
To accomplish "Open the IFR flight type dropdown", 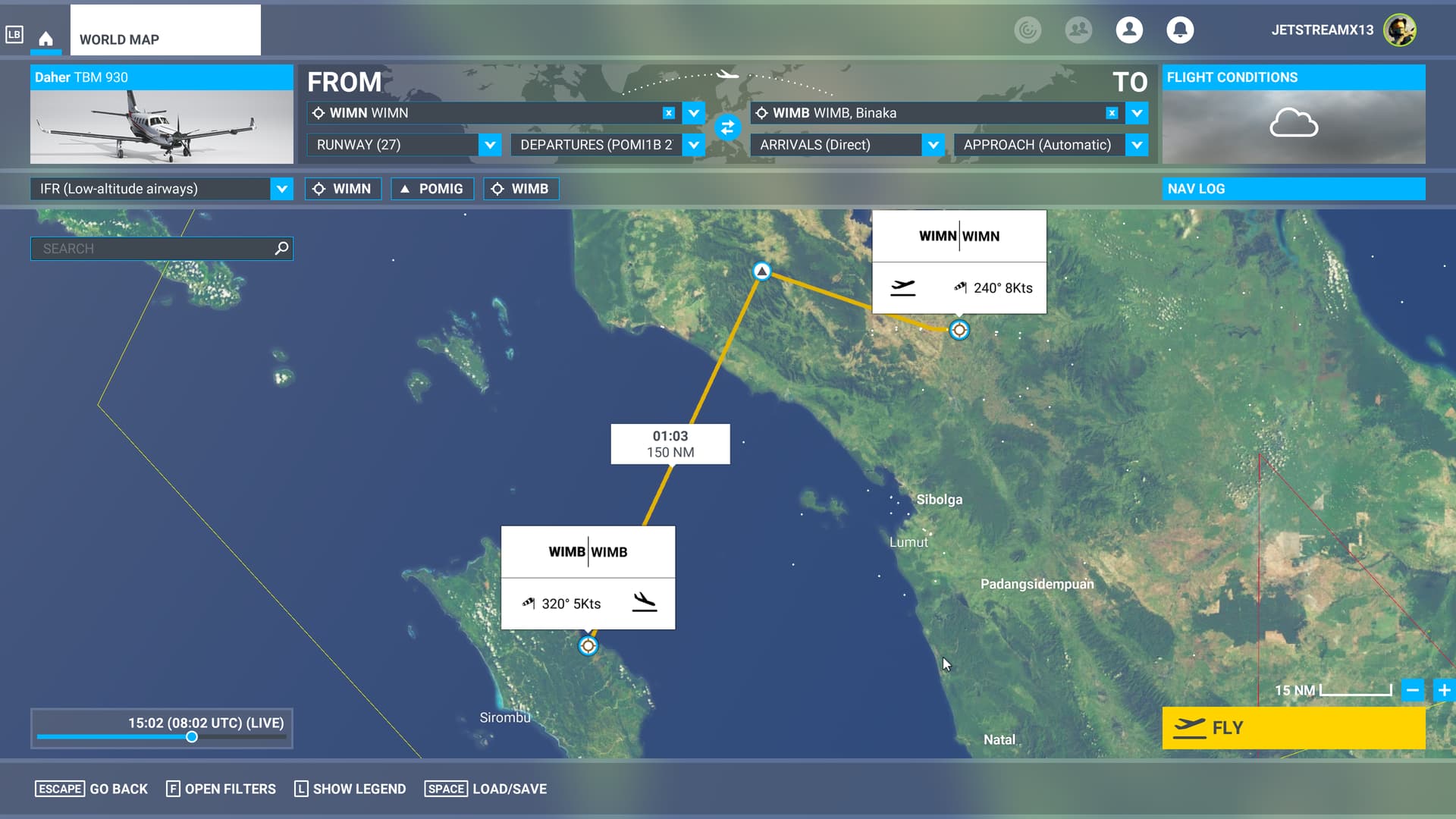I will coord(281,189).
